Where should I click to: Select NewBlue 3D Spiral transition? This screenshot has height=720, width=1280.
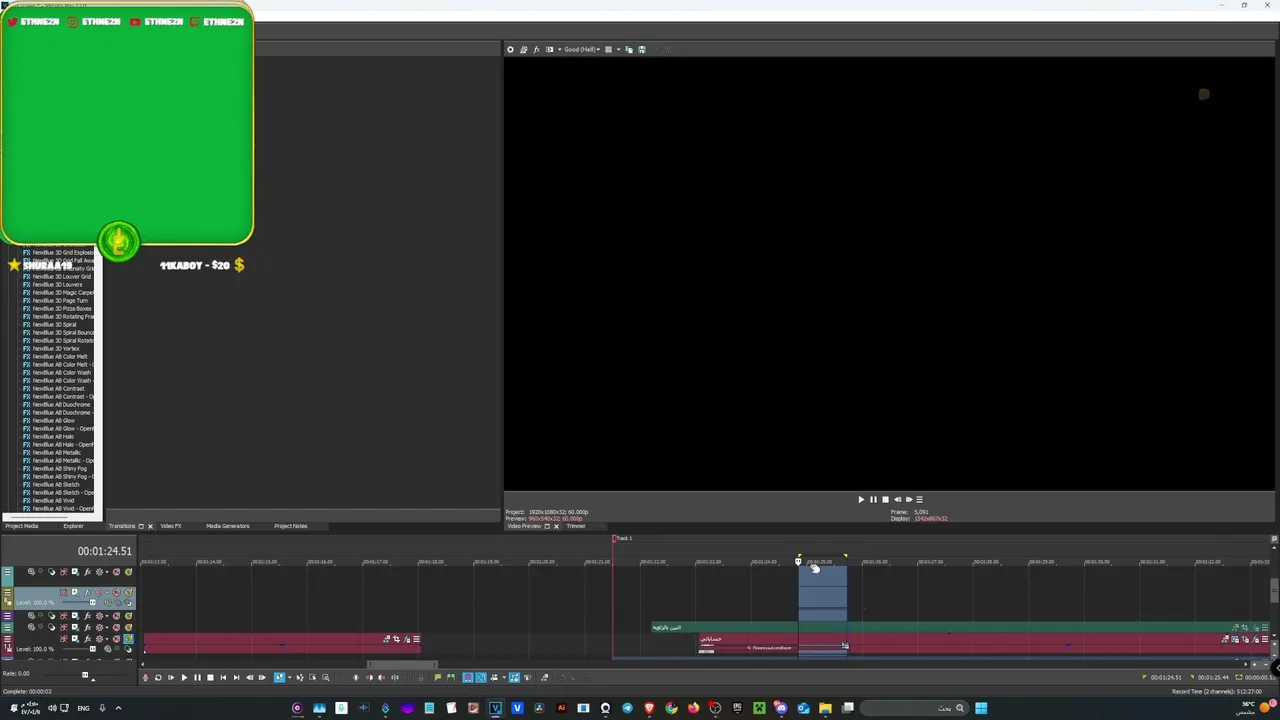click(x=54, y=325)
